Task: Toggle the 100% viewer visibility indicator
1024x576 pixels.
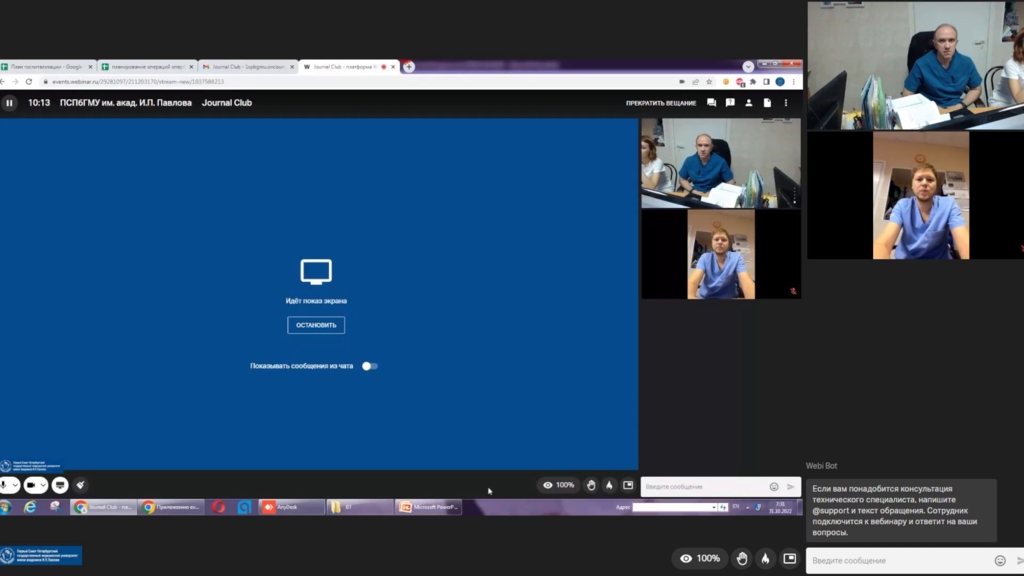Action: click(700, 558)
